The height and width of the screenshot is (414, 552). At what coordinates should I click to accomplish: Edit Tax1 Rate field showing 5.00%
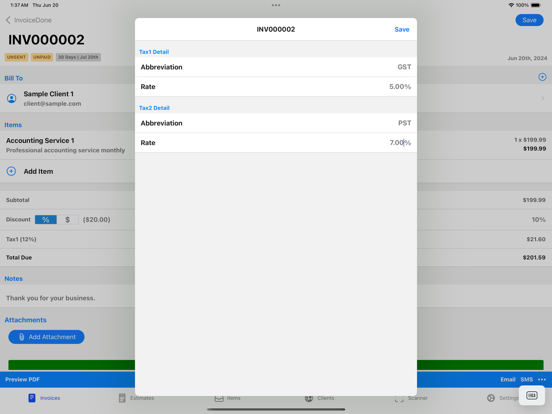coord(276,87)
